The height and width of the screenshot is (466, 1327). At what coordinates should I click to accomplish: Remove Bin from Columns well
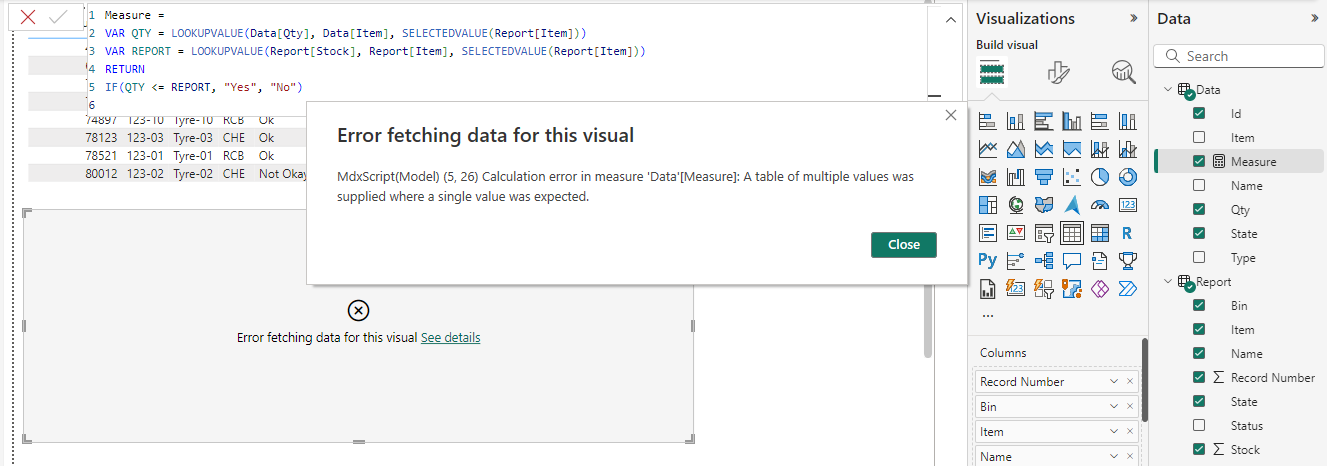[x=1130, y=406]
